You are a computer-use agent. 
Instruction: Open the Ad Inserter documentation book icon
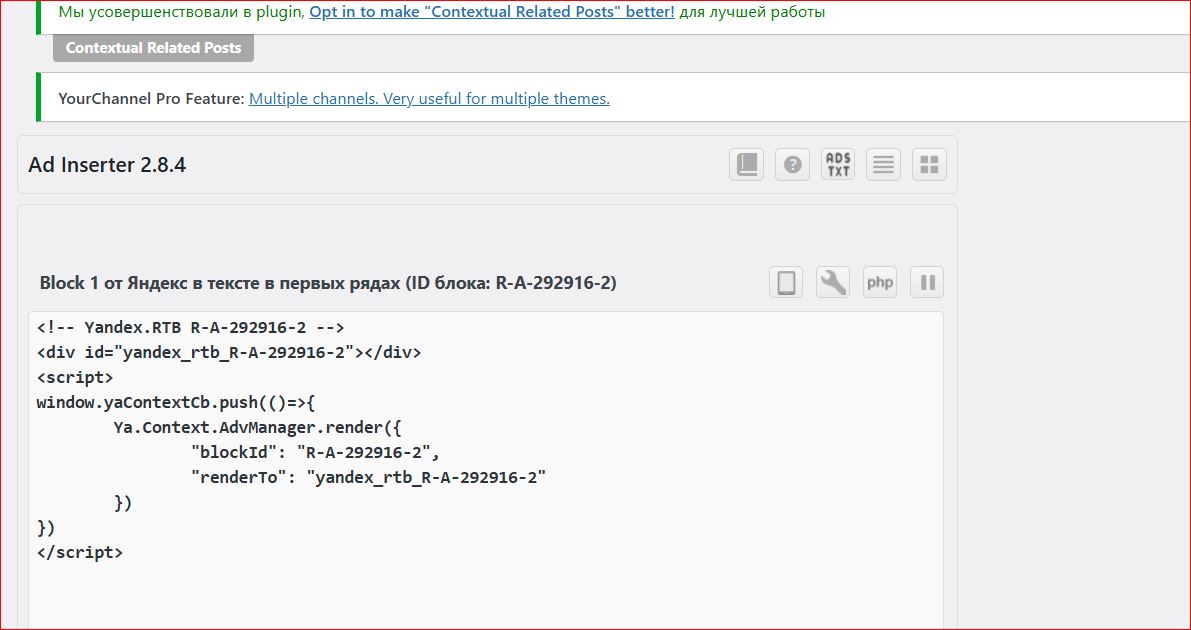(746, 164)
